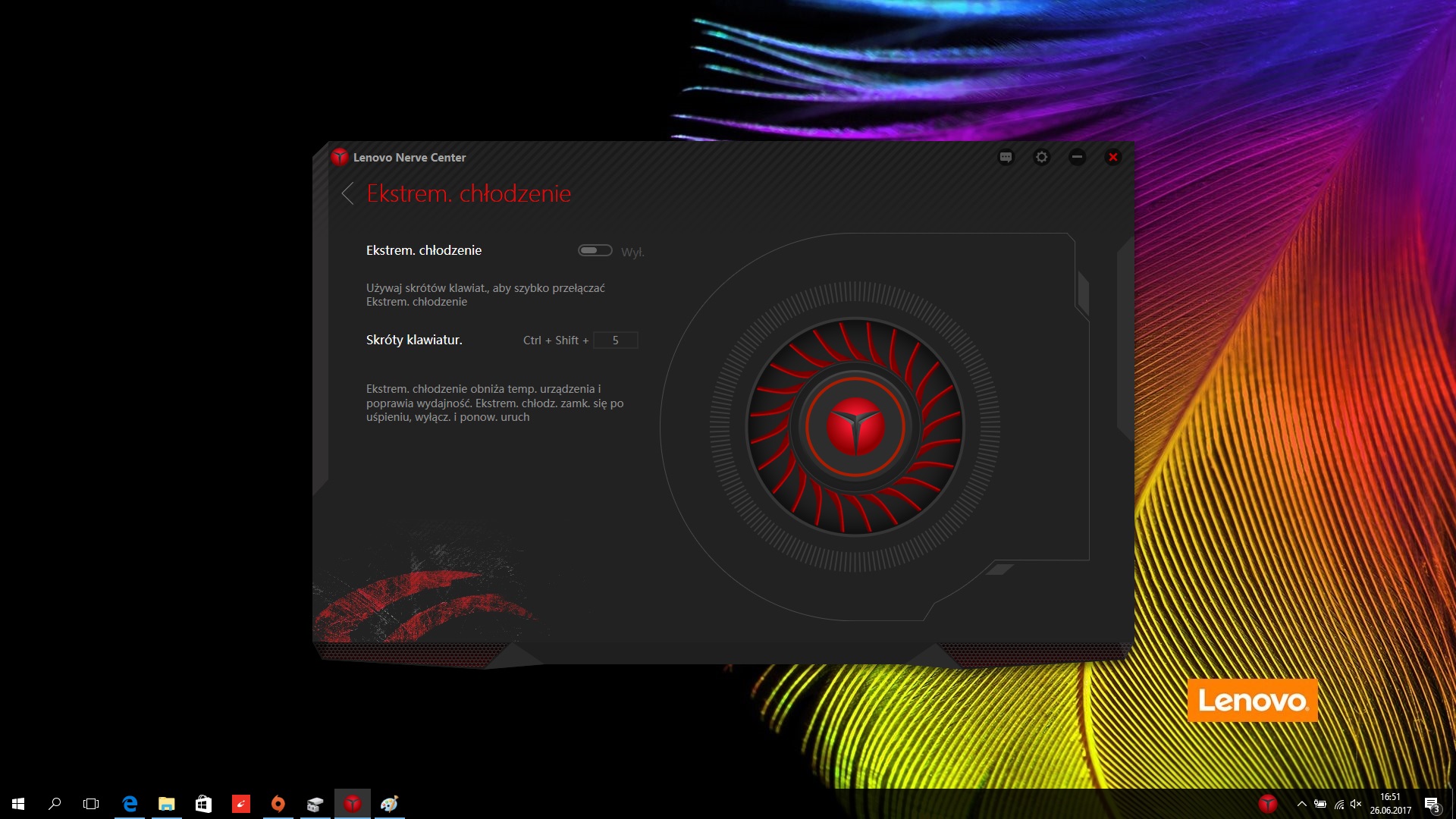Click the shortcut key field showing 5

coord(615,340)
